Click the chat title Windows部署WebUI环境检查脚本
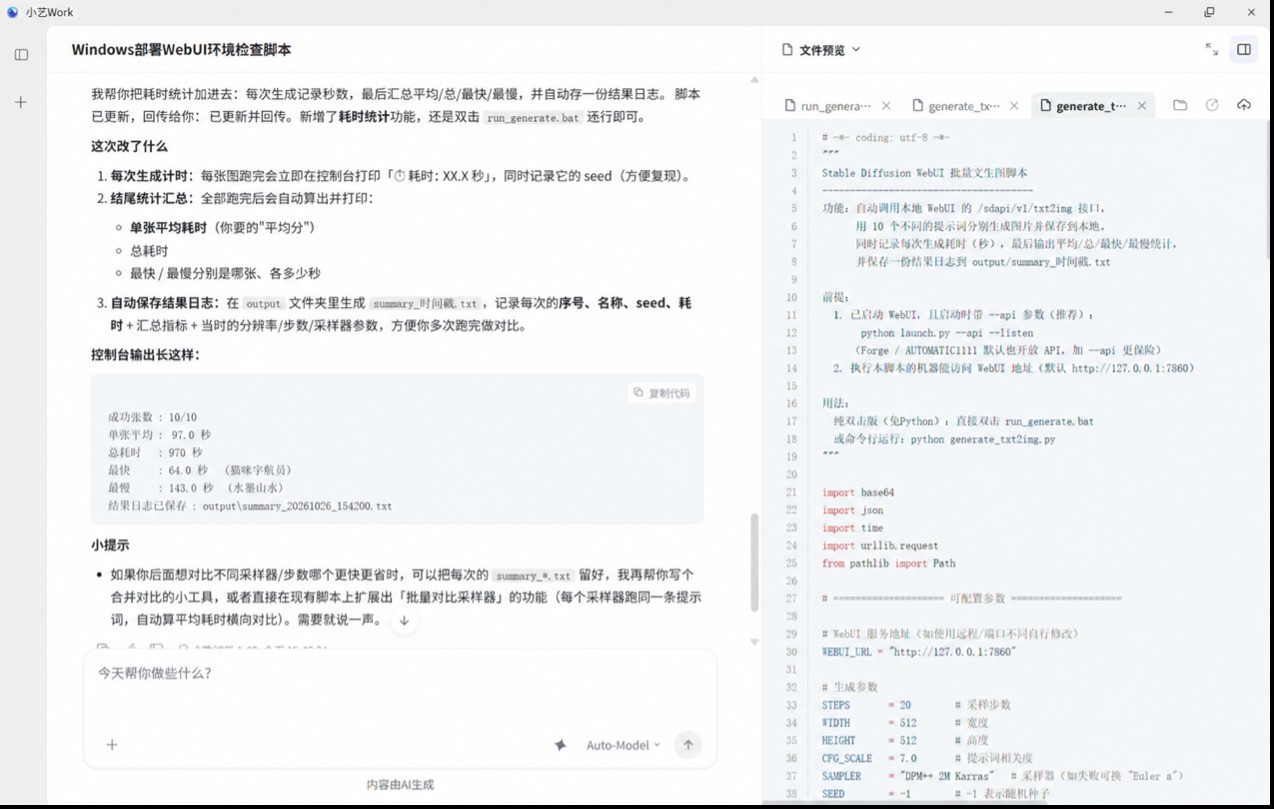The height and width of the screenshot is (809, 1274). click(x=181, y=49)
